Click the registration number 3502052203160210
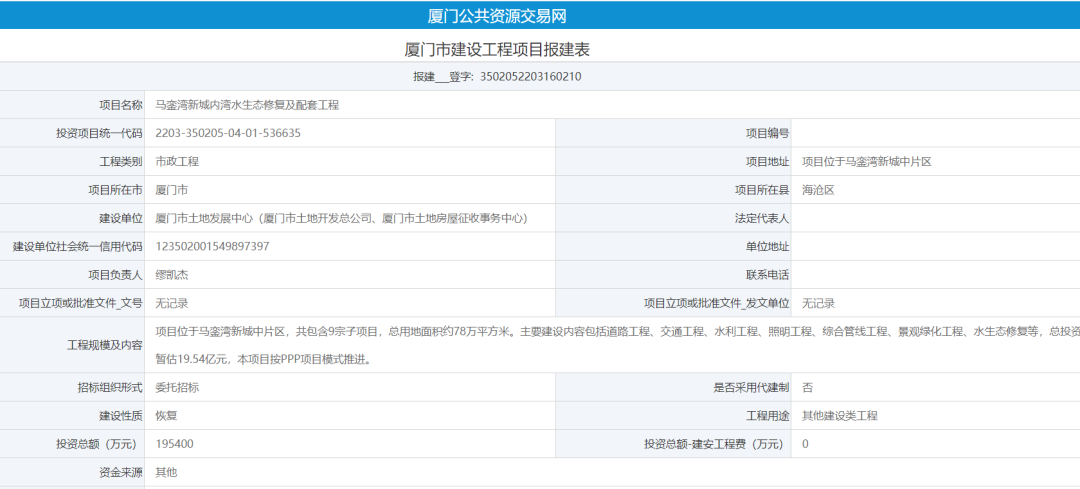This screenshot has width=1080, height=489. pyautogui.click(x=531, y=76)
